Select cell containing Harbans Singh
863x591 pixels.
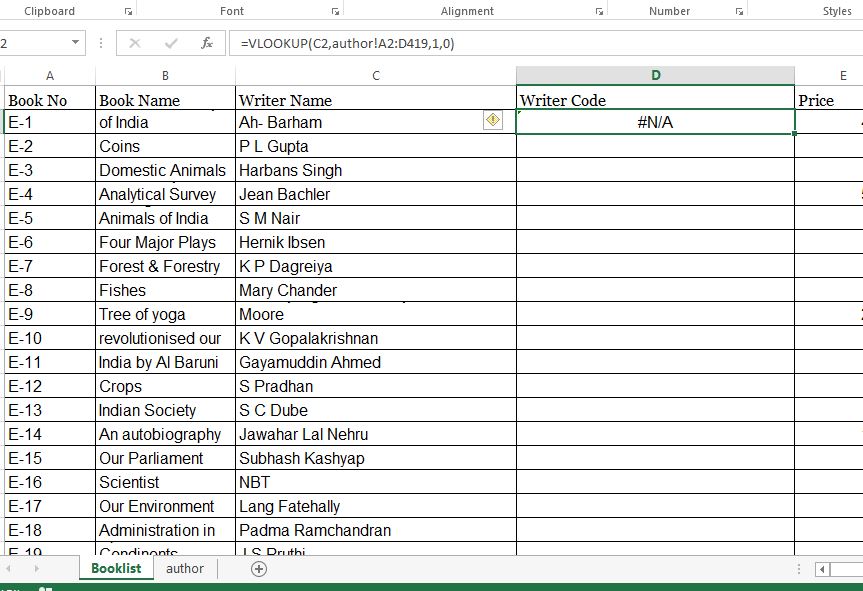point(376,170)
